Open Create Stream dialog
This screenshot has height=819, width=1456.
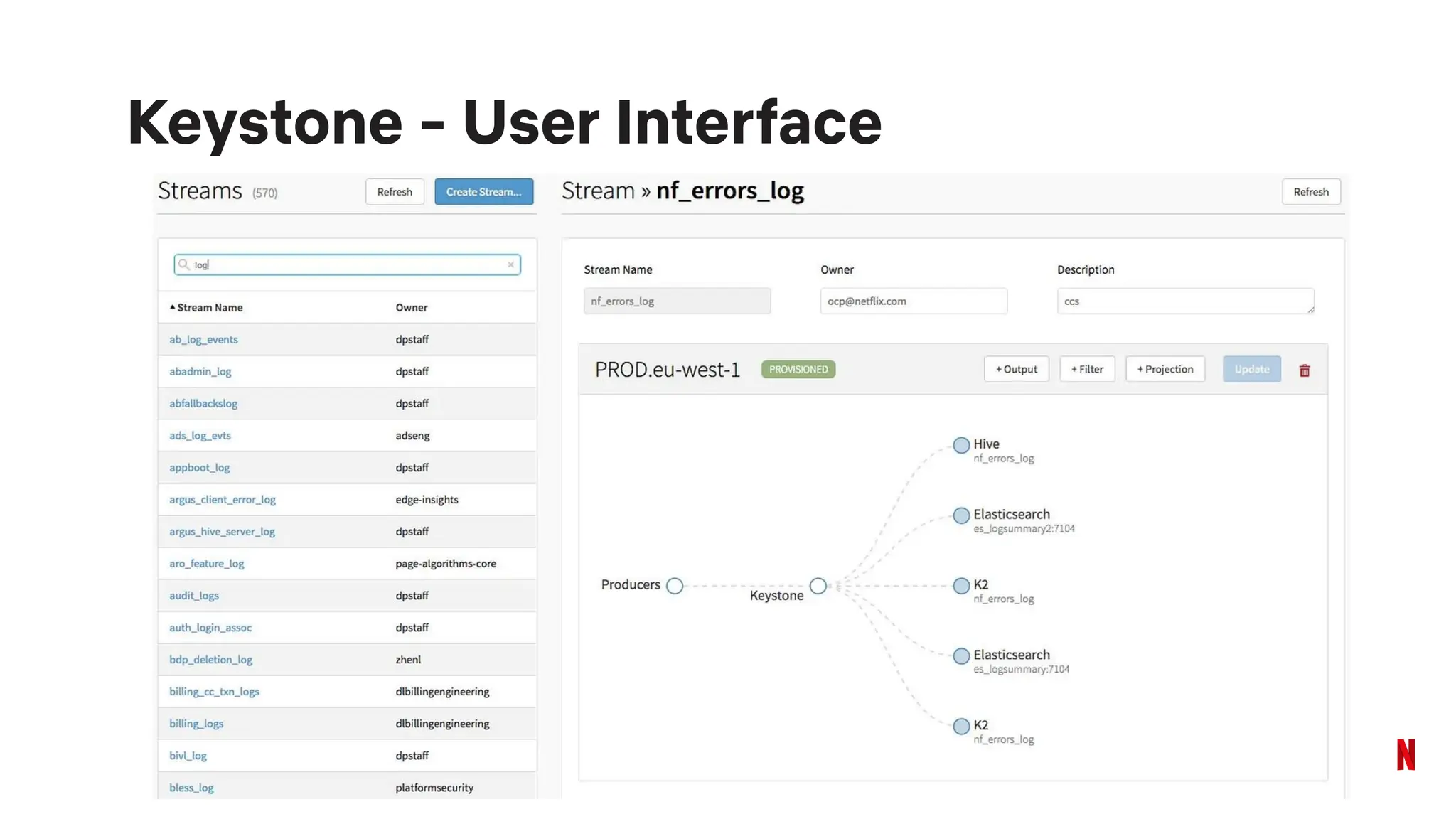click(x=484, y=192)
